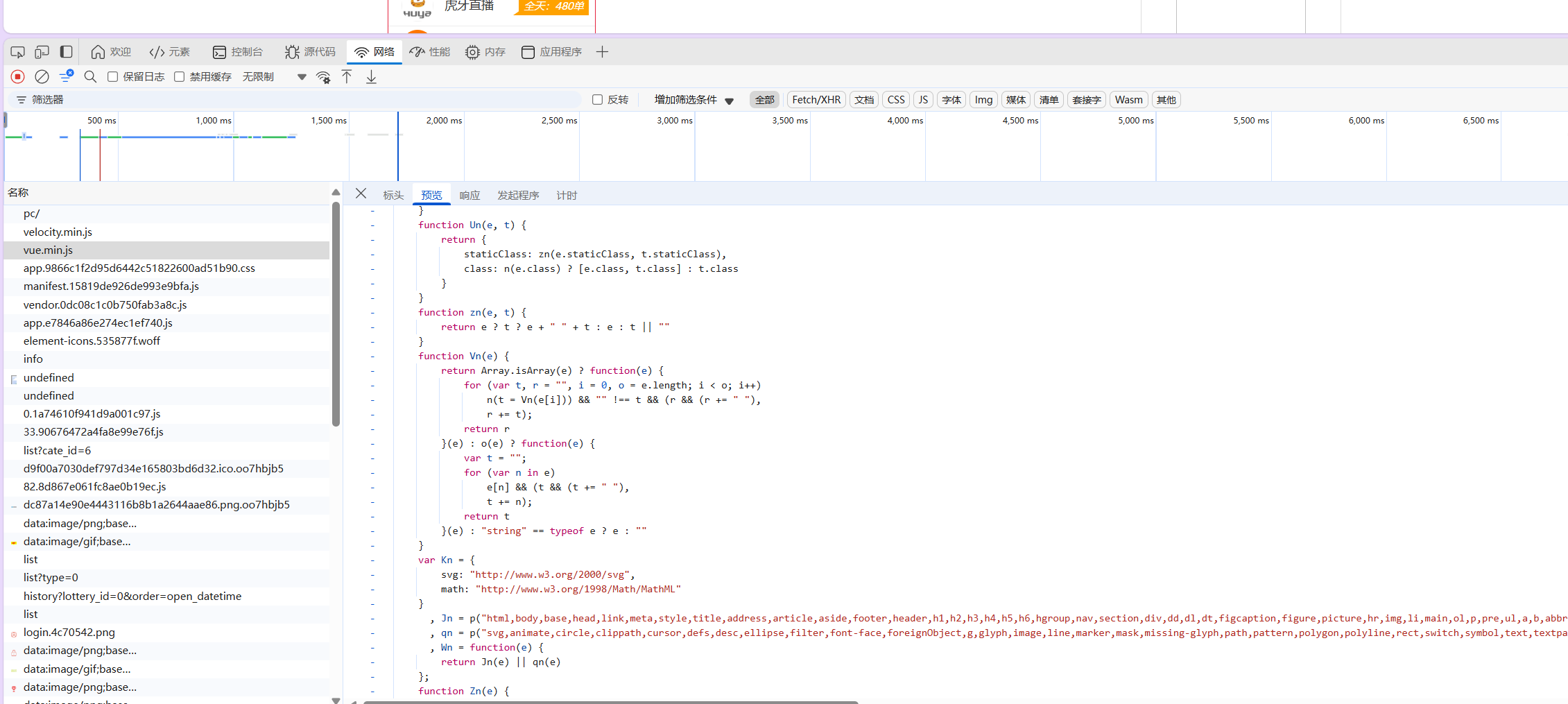The width and height of the screenshot is (1568, 704).
Task: Select the velocity.min.js request
Action: pos(166,232)
